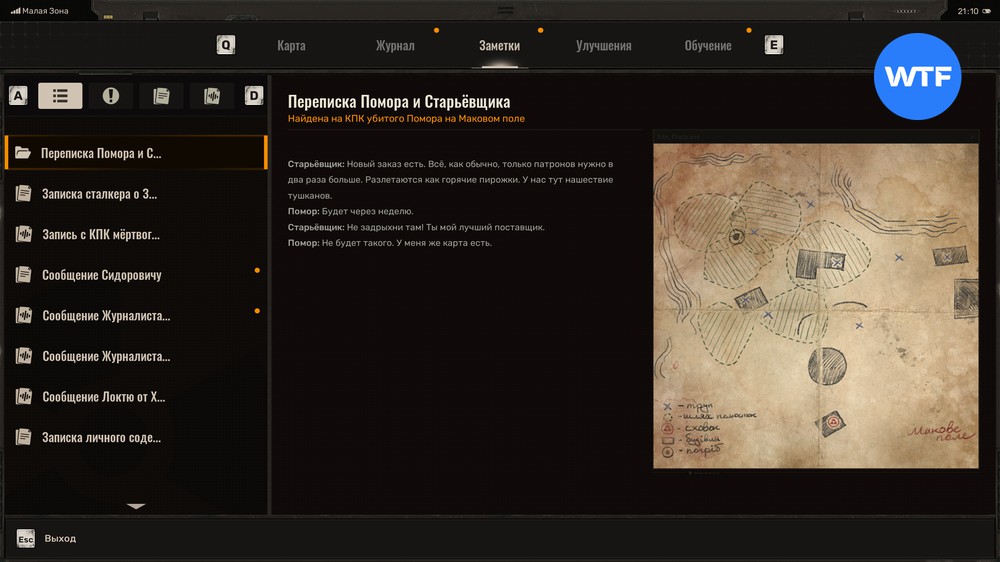Open the Журнал tab
This screenshot has width=1000, height=562.
click(x=395, y=46)
